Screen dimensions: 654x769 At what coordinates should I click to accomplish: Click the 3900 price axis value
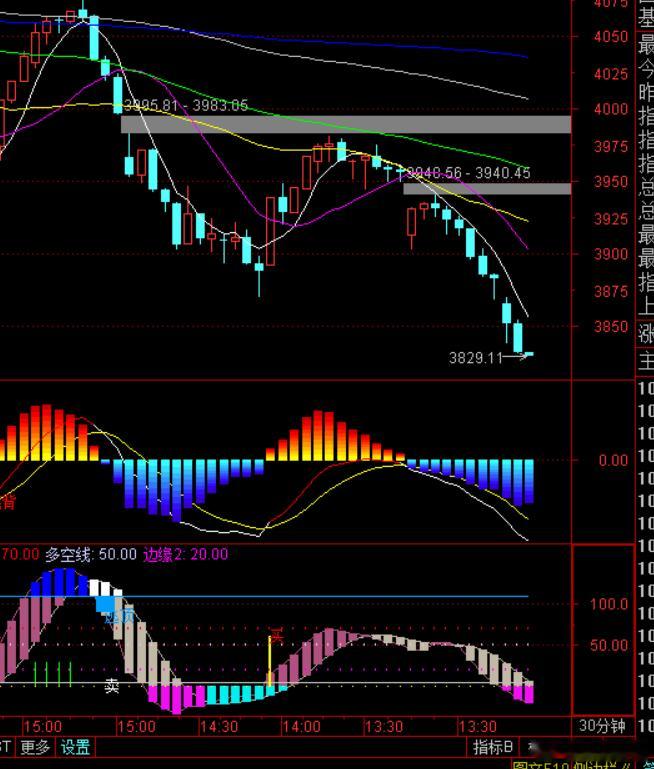click(611, 255)
